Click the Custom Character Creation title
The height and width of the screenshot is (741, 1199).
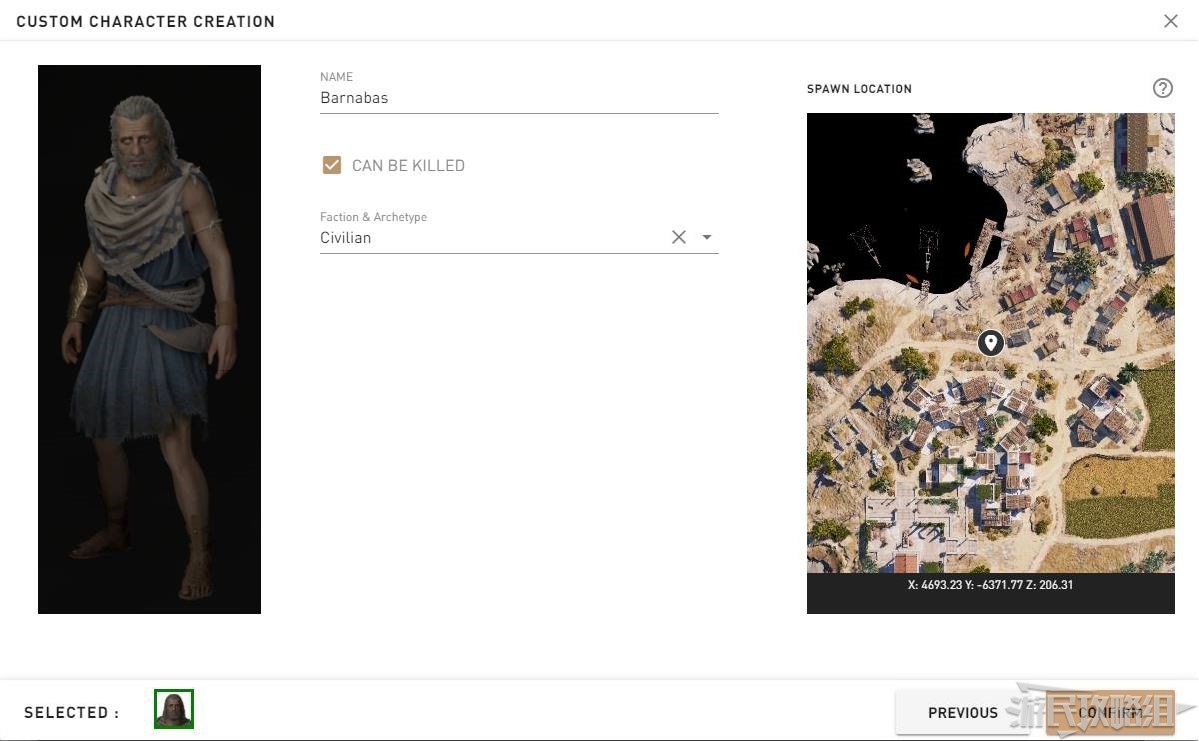145,21
